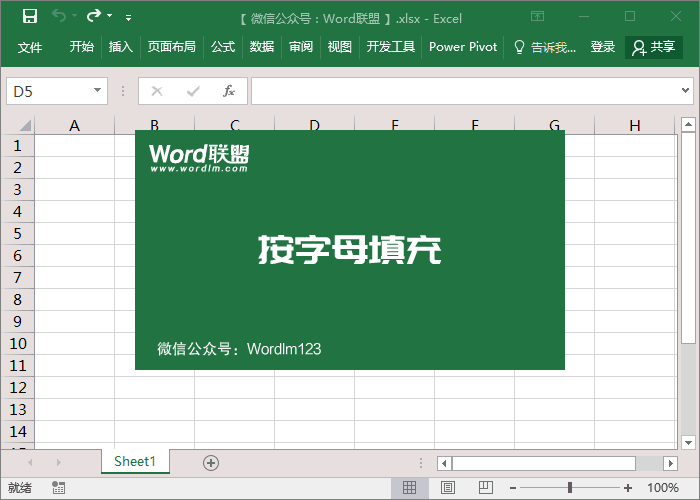Select column A header
Screen dimensions: 700x500
coord(75,125)
